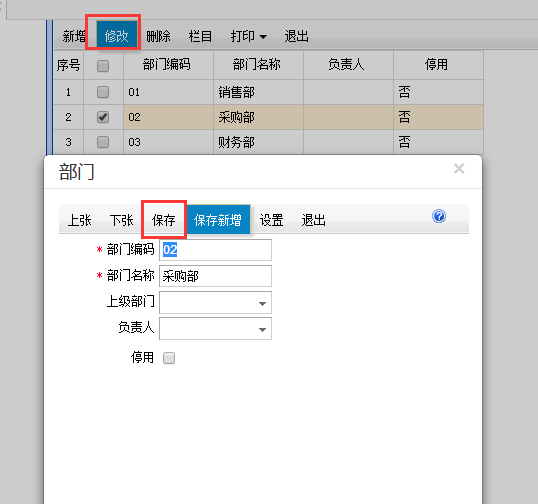Click the 部门编码 column header
Viewport: 538px width, 504px height.
click(x=168, y=65)
